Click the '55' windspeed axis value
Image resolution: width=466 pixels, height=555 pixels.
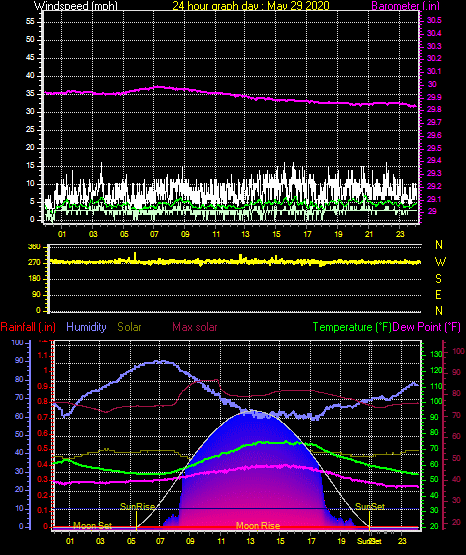click(x=30, y=22)
